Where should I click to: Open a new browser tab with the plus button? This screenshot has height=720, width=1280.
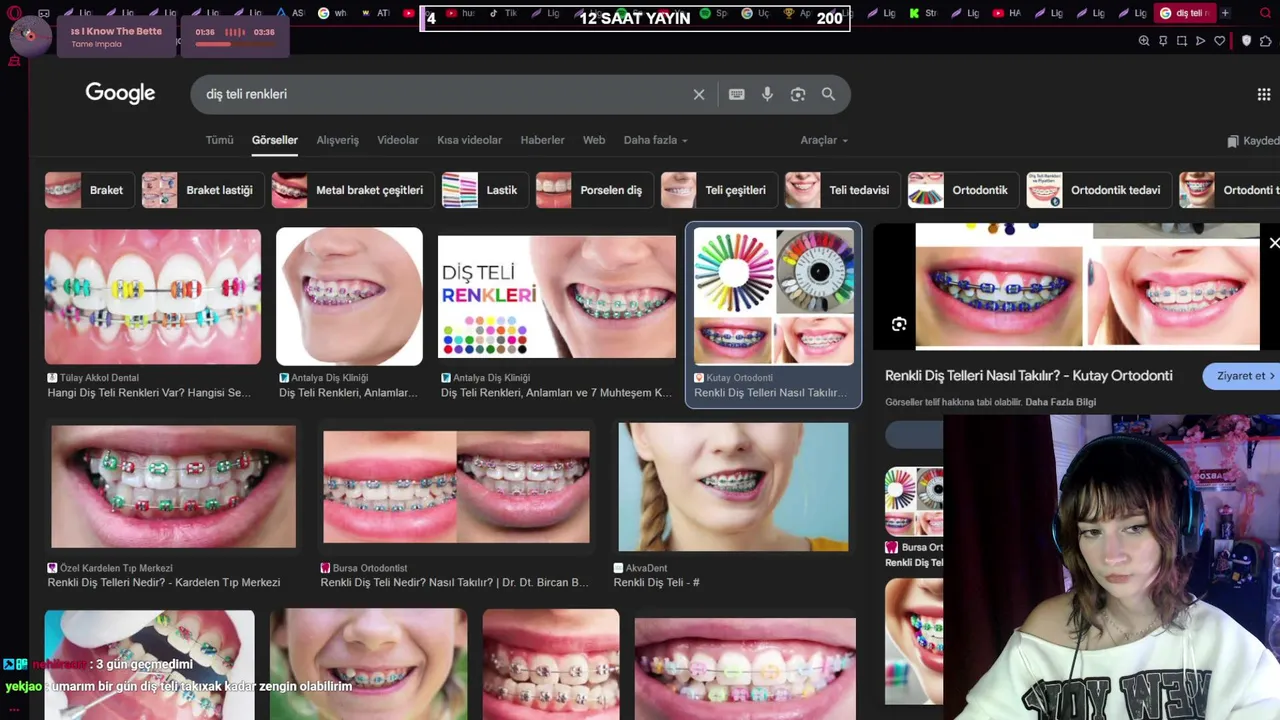click(1225, 13)
